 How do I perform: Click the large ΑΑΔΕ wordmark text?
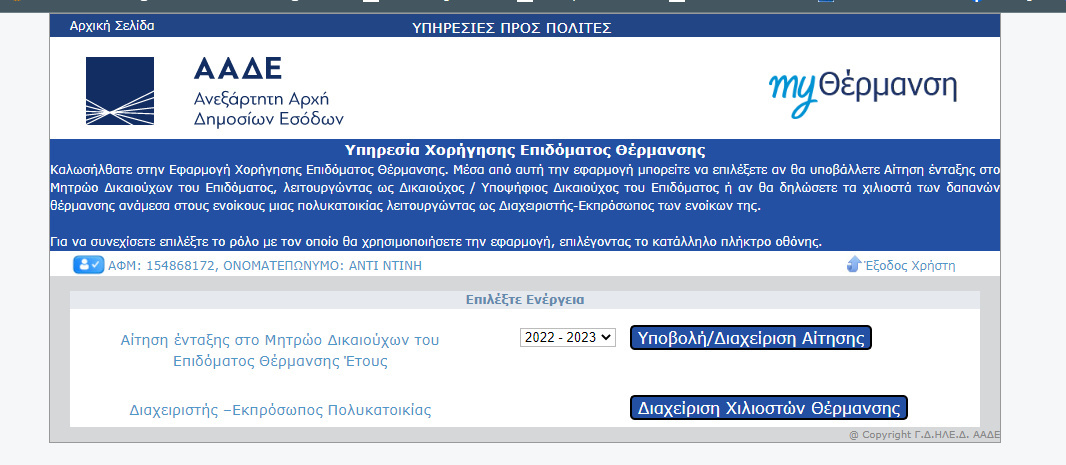(x=238, y=68)
